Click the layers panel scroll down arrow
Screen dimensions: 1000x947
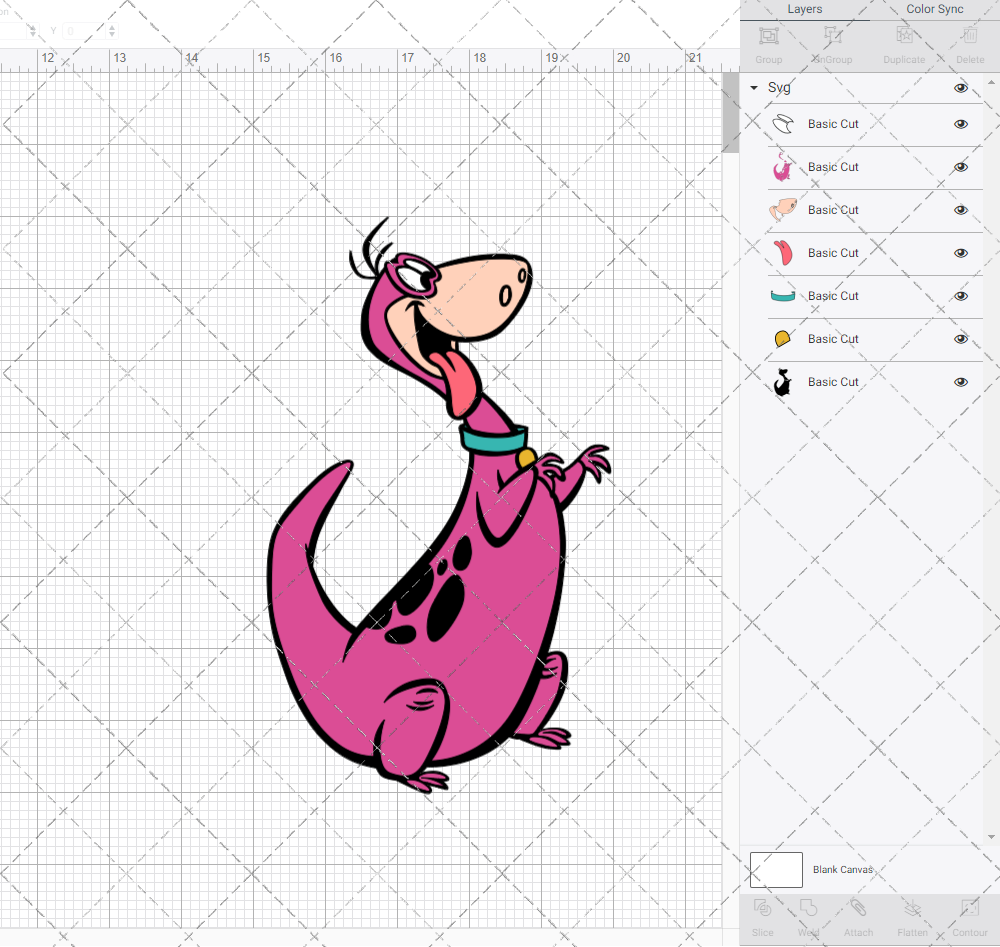pos(990,837)
